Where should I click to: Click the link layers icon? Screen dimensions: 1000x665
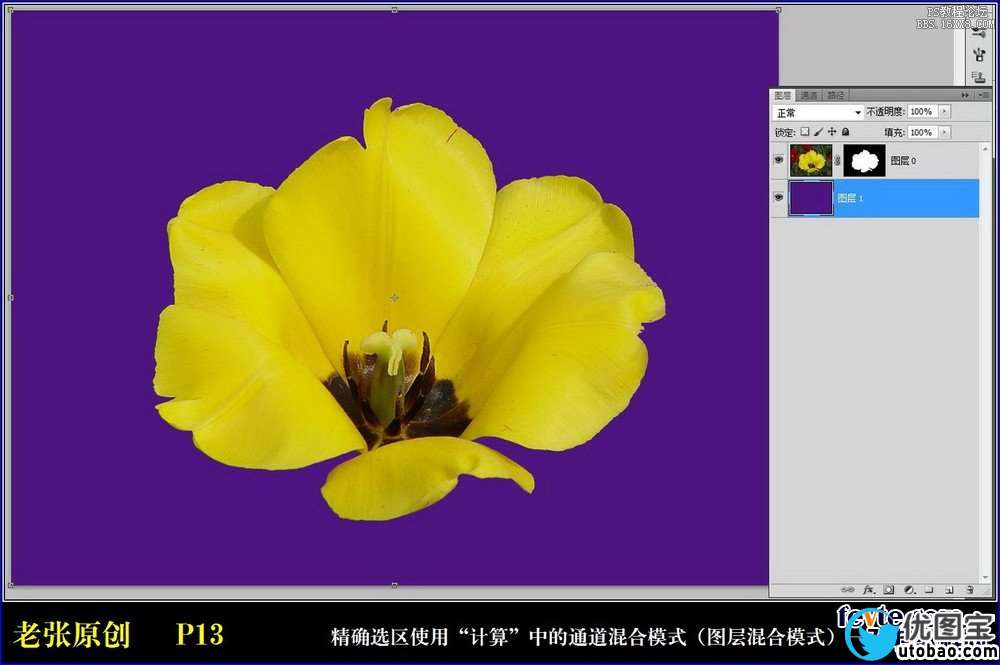[849, 590]
